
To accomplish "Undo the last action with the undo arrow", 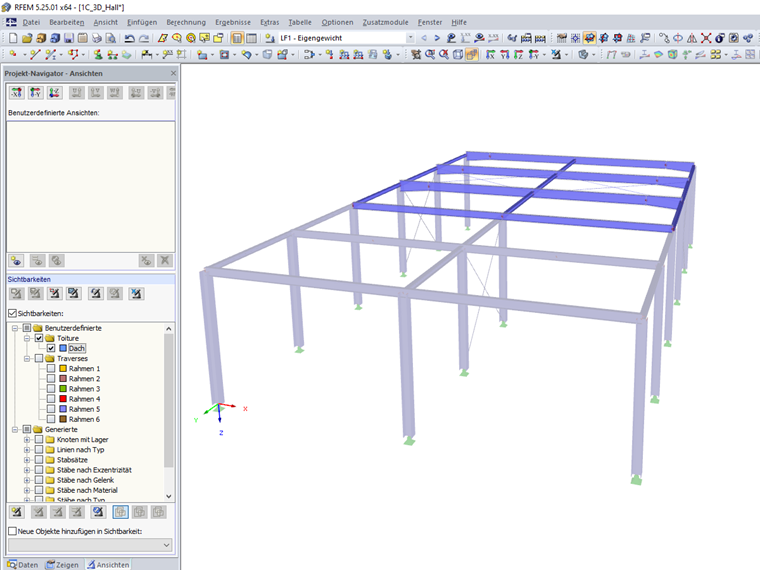I will (129, 38).
